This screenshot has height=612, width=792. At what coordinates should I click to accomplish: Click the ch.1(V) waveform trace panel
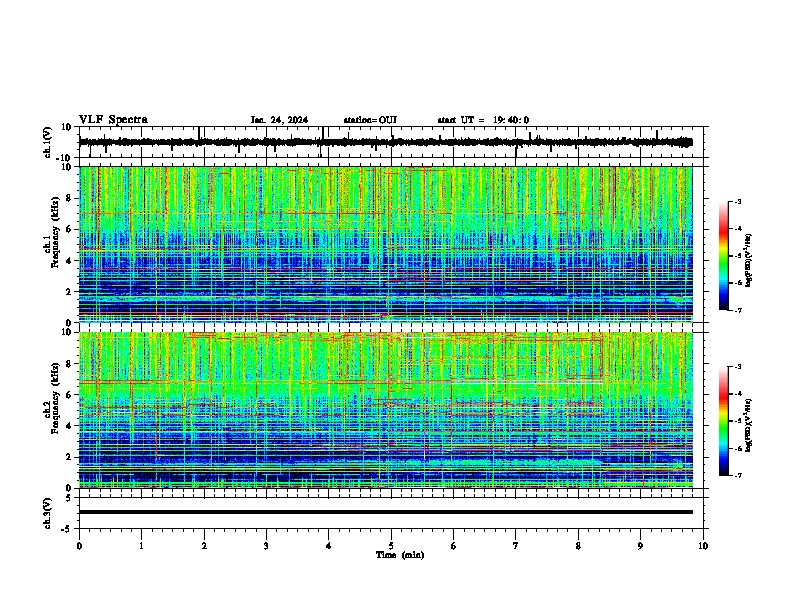coord(391,142)
